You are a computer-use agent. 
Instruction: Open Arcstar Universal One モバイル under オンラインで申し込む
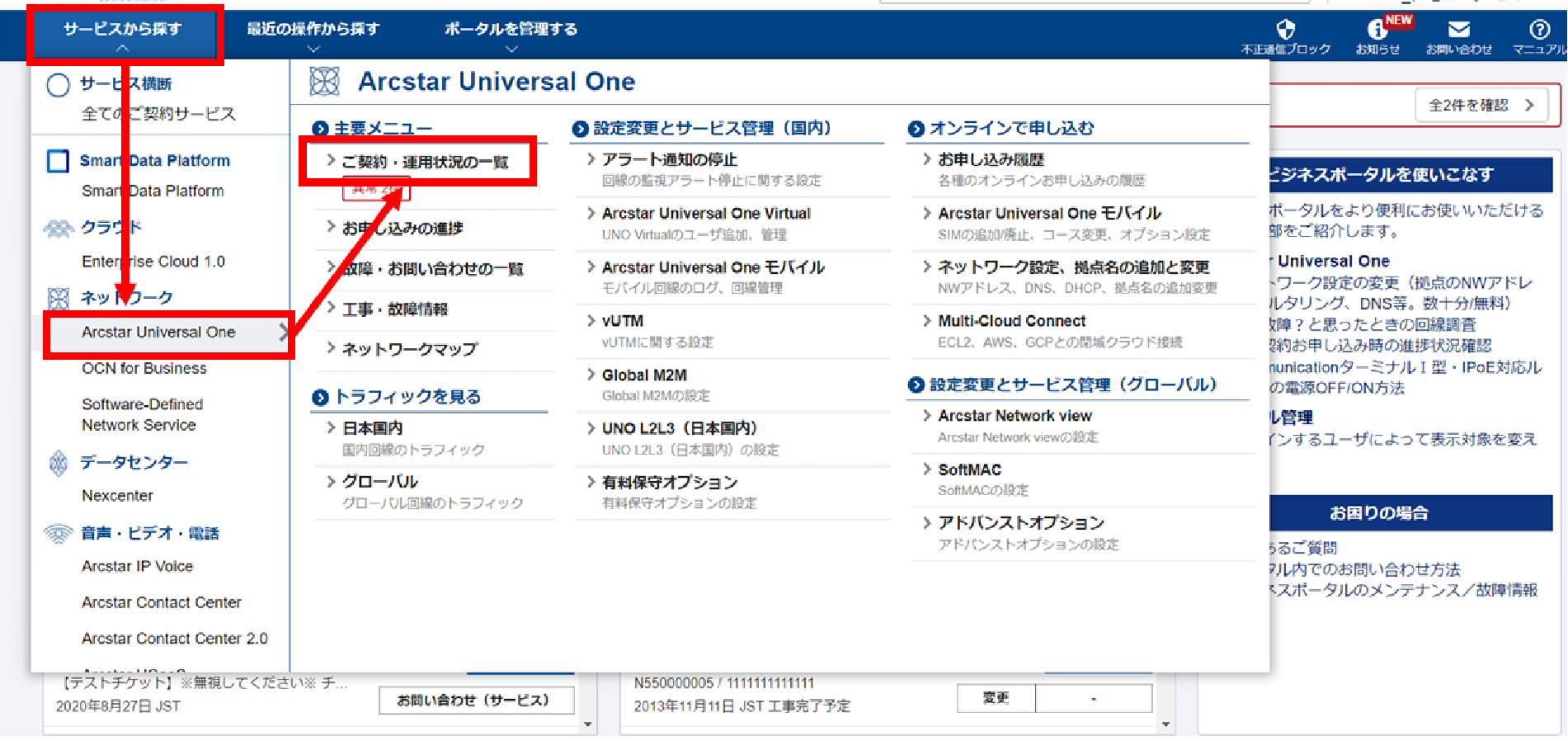[1049, 214]
